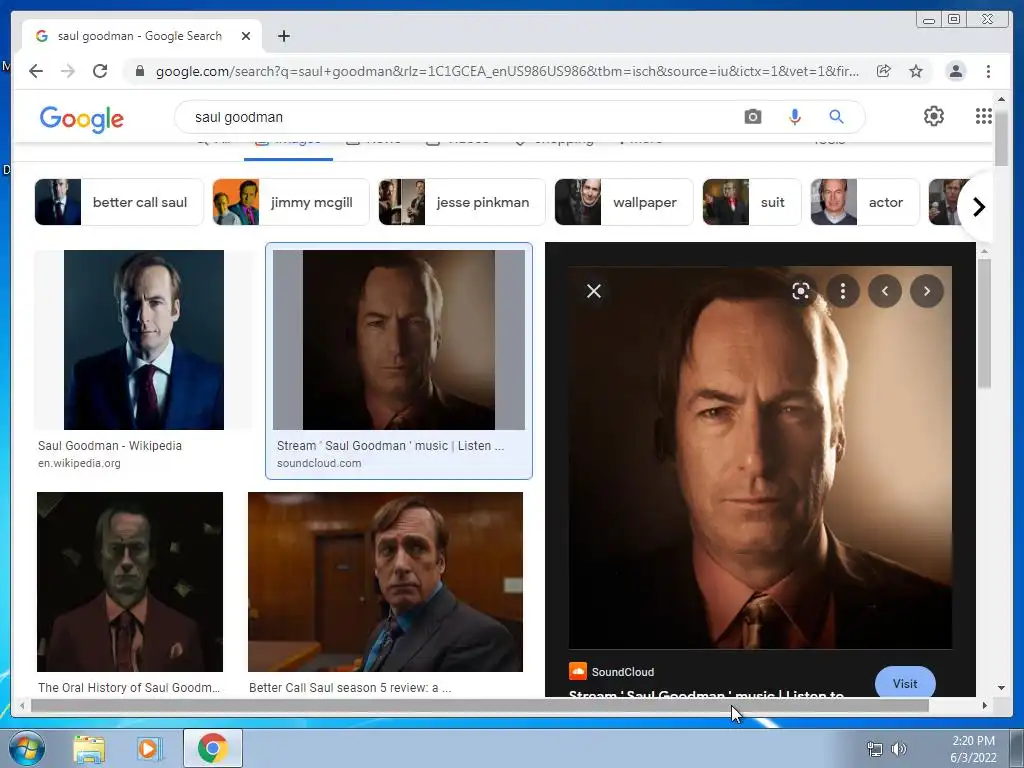The image size is (1024, 768).
Task: Bookmark this page with the star
Action: 916,71
